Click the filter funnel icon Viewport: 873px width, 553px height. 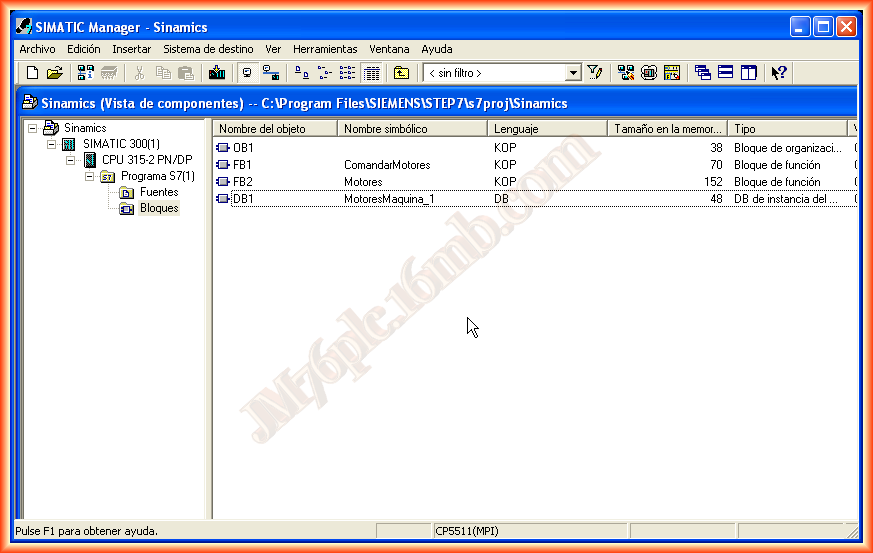[595, 73]
